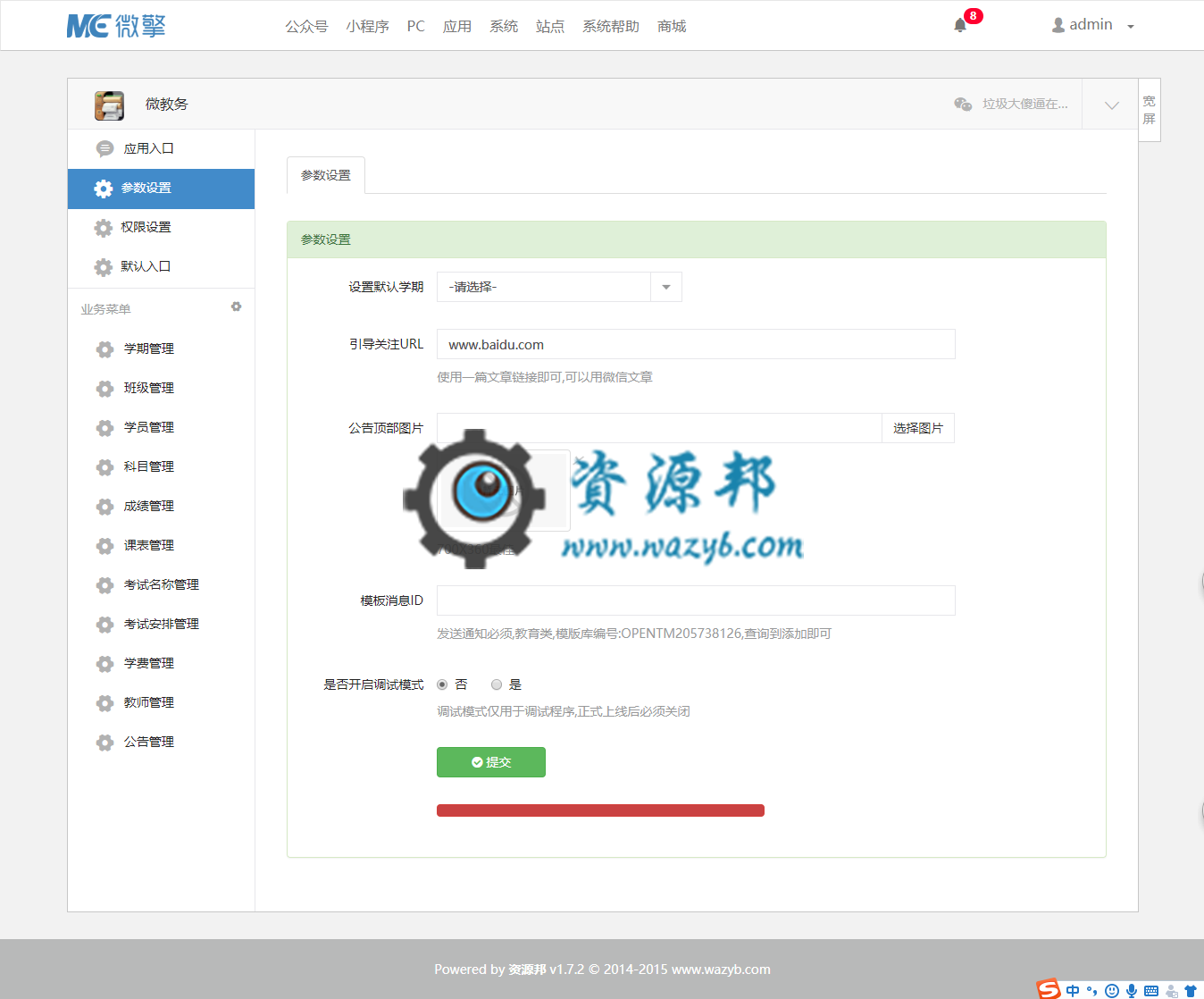
Task: Click the input method microphone icon
Action: click(1132, 990)
